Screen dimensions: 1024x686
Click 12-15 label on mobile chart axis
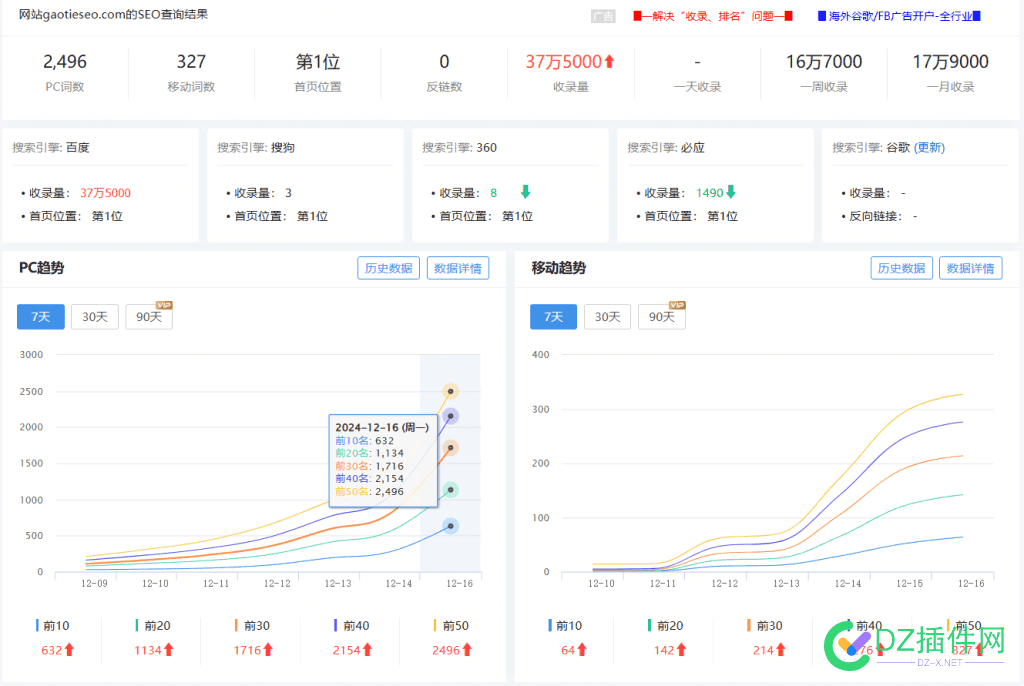[x=909, y=583]
